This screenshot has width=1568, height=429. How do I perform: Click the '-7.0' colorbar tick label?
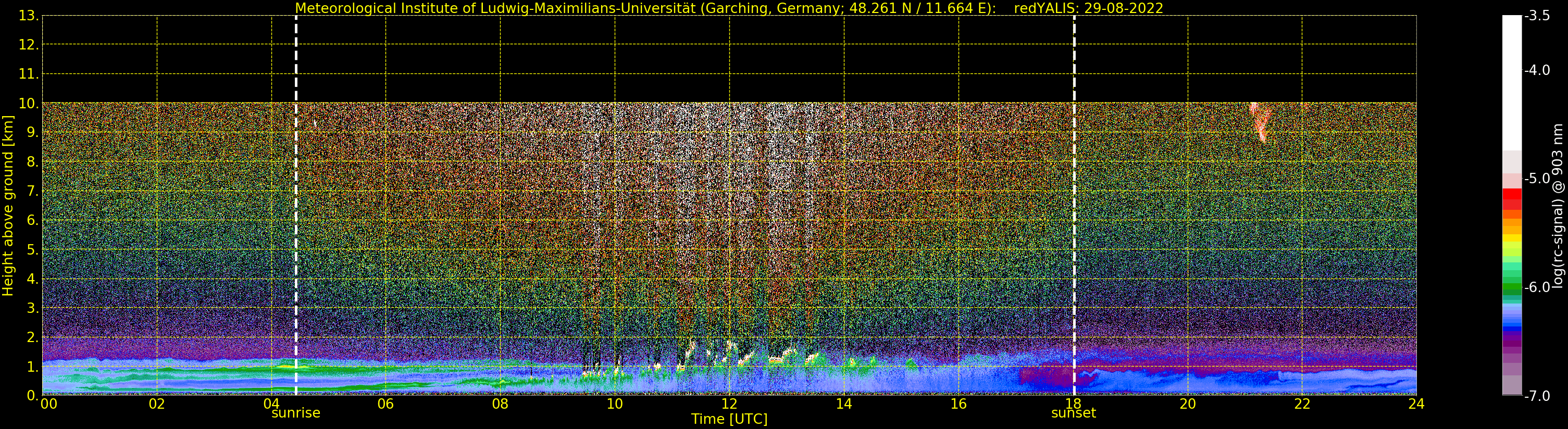pos(1537,396)
